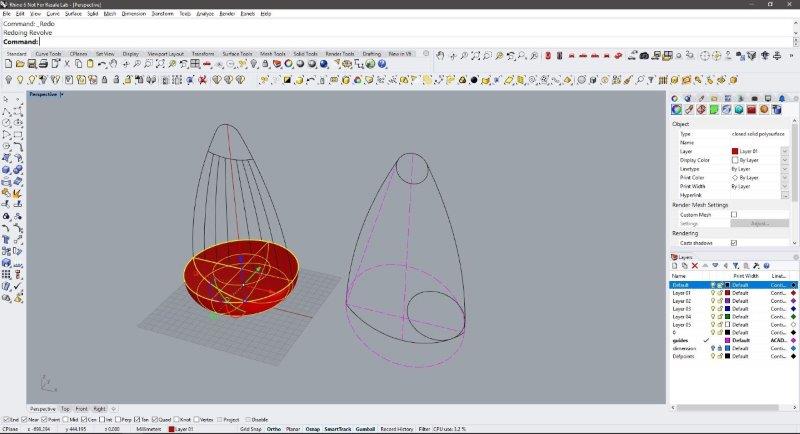800x434 pixels.
Task: Click the Print icon
Action: 43,64
